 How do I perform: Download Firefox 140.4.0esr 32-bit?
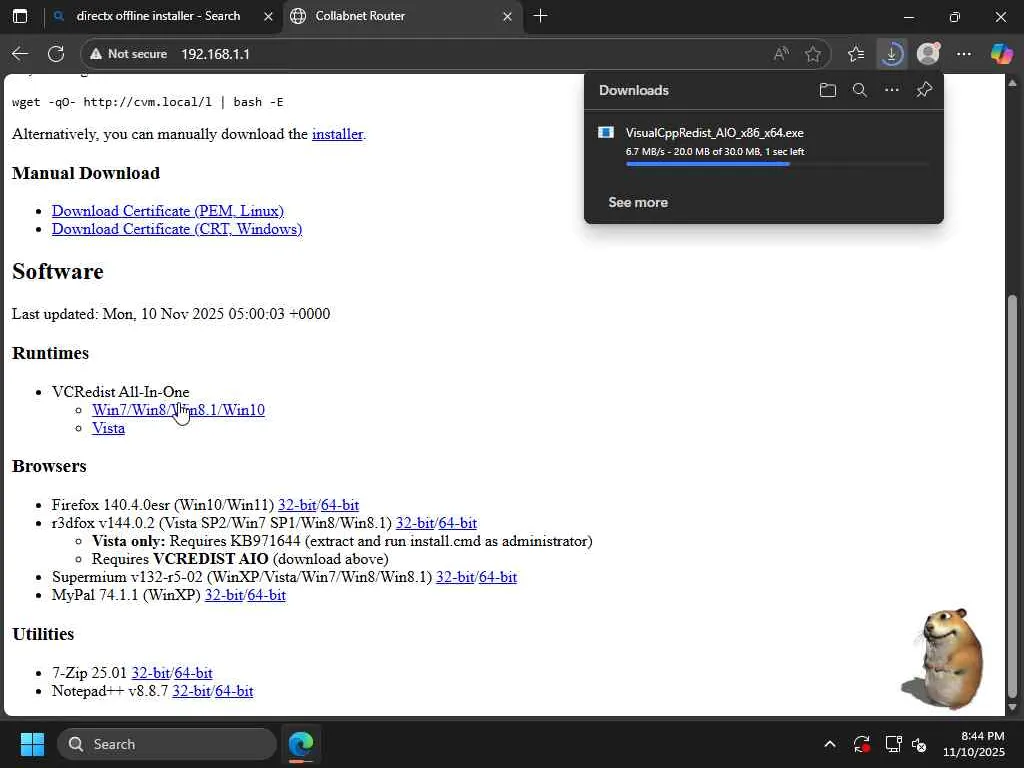point(297,505)
